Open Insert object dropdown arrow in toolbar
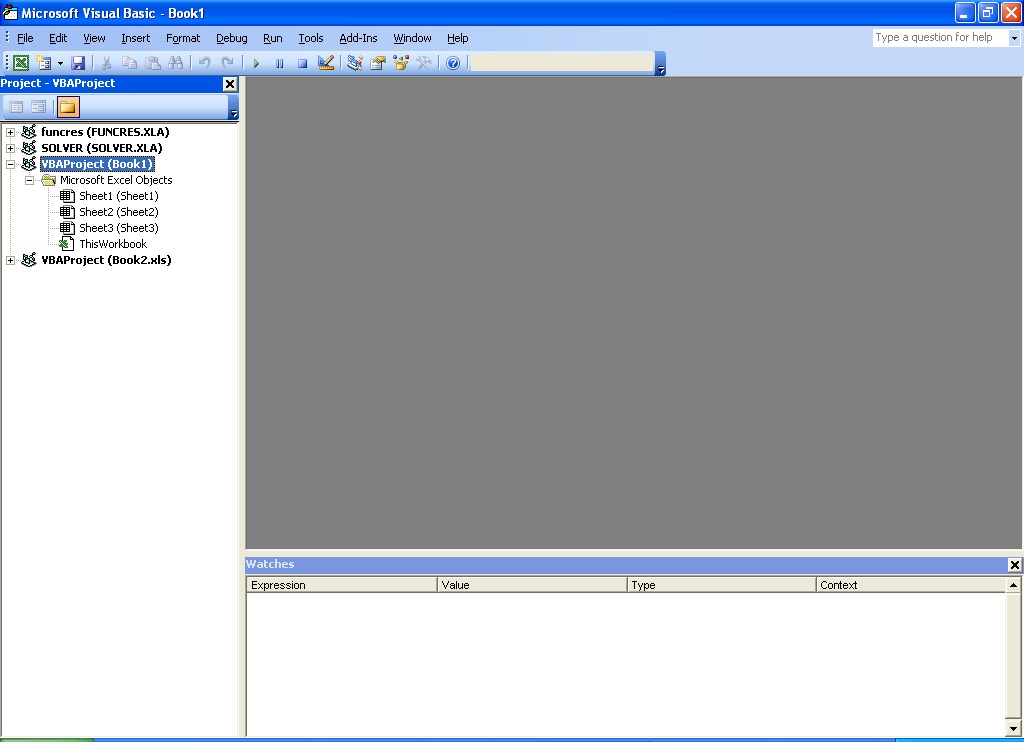1024x742 pixels. point(60,63)
